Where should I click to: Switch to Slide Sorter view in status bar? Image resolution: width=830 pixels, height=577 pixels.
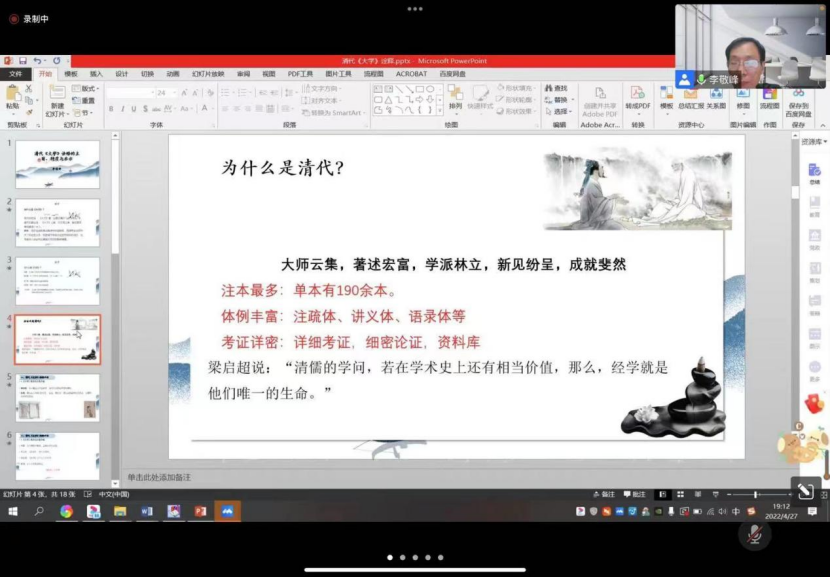680,494
